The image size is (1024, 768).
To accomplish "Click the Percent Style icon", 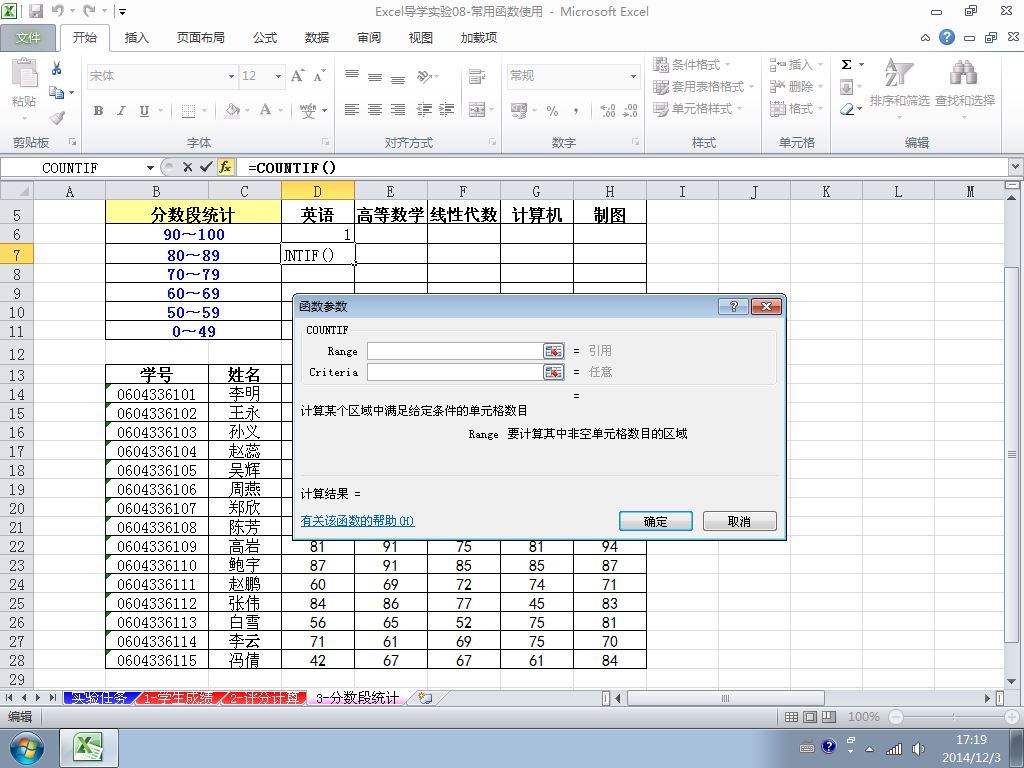I will pos(552,110).
